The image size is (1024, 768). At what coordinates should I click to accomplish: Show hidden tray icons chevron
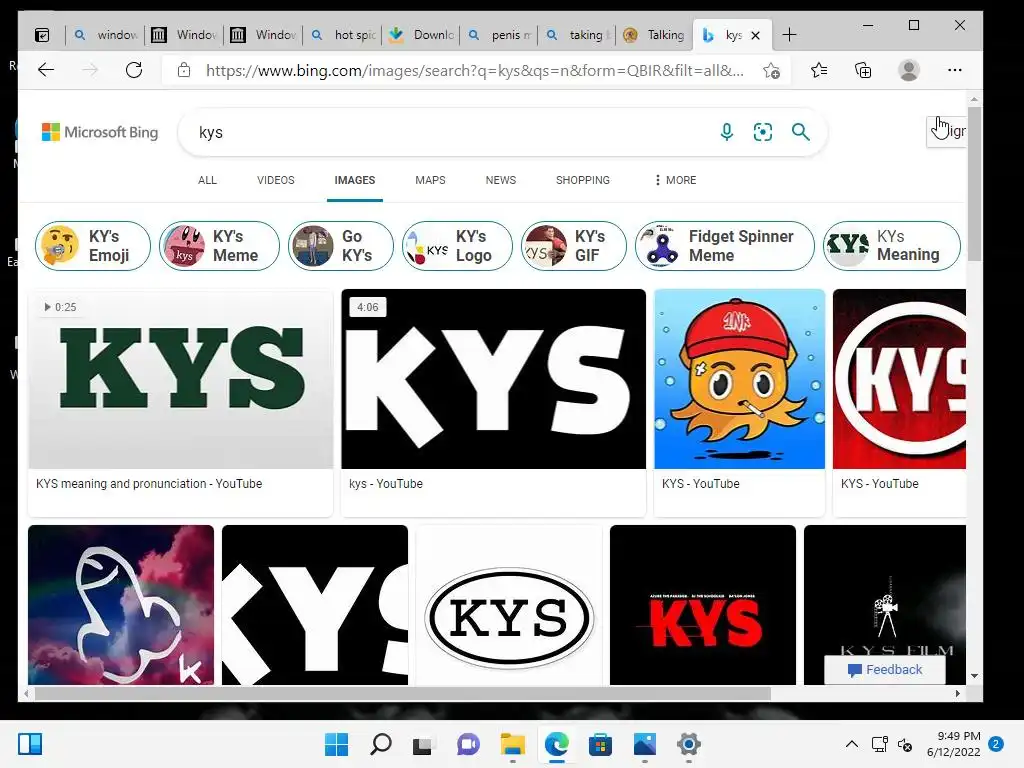(852, 744)
